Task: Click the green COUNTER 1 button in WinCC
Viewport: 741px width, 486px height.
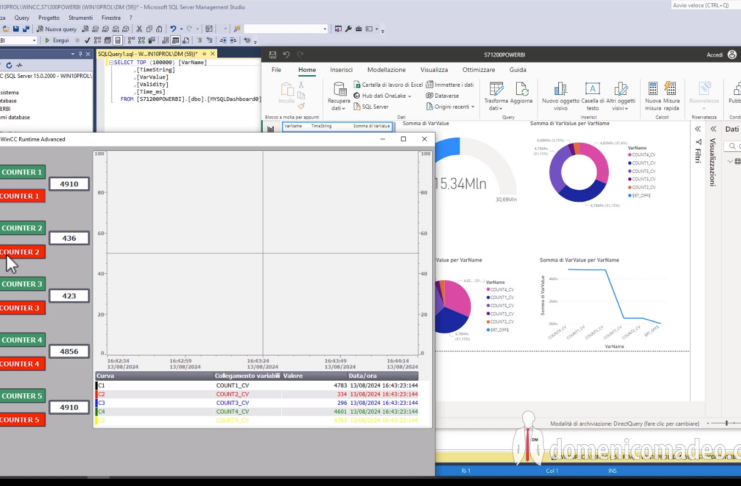Action: coord(22,172)
